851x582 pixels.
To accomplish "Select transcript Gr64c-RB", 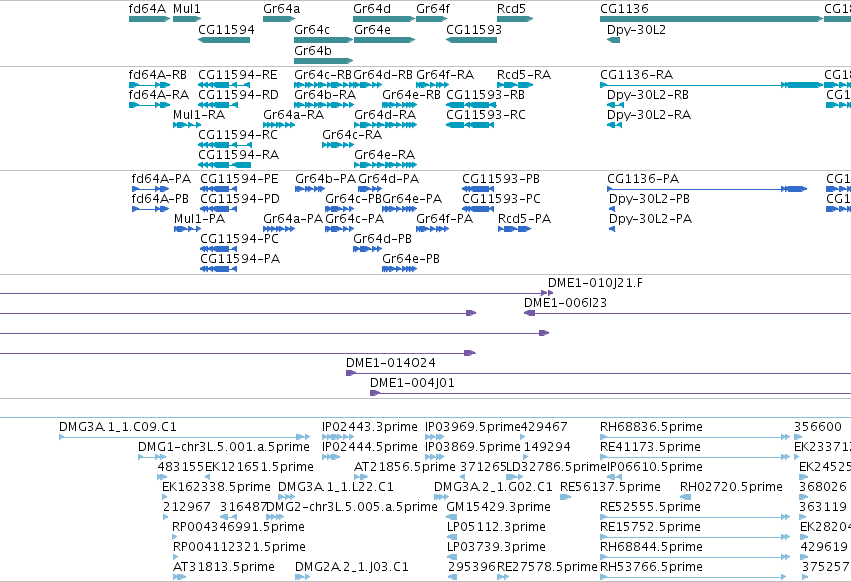I will [323, 75].
